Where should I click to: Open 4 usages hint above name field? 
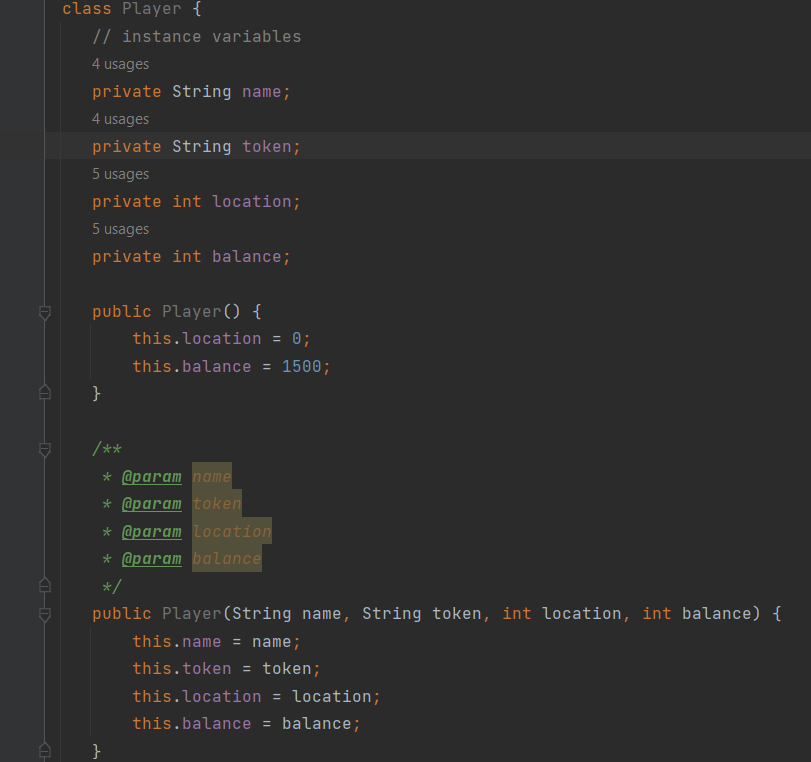tap(120, 63)
